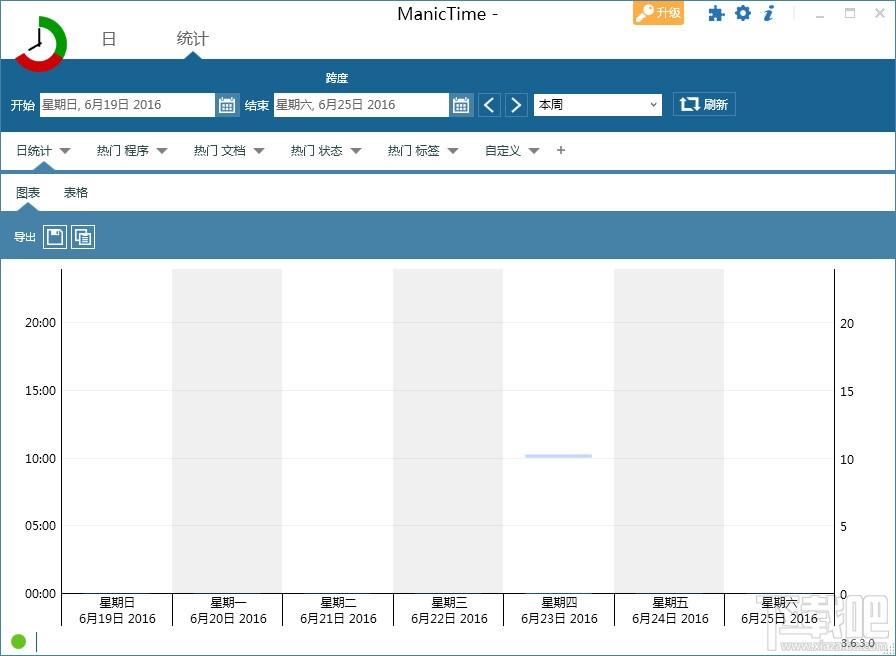Click the ManicTime clock logo
Viewport: 896px width, 656px height.
pyautogui.click(x=40, y=44)
